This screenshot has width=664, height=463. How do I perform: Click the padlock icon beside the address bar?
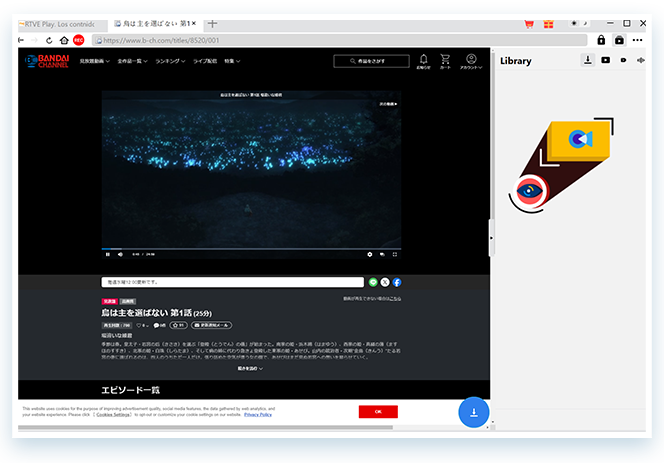pos(601,40)
